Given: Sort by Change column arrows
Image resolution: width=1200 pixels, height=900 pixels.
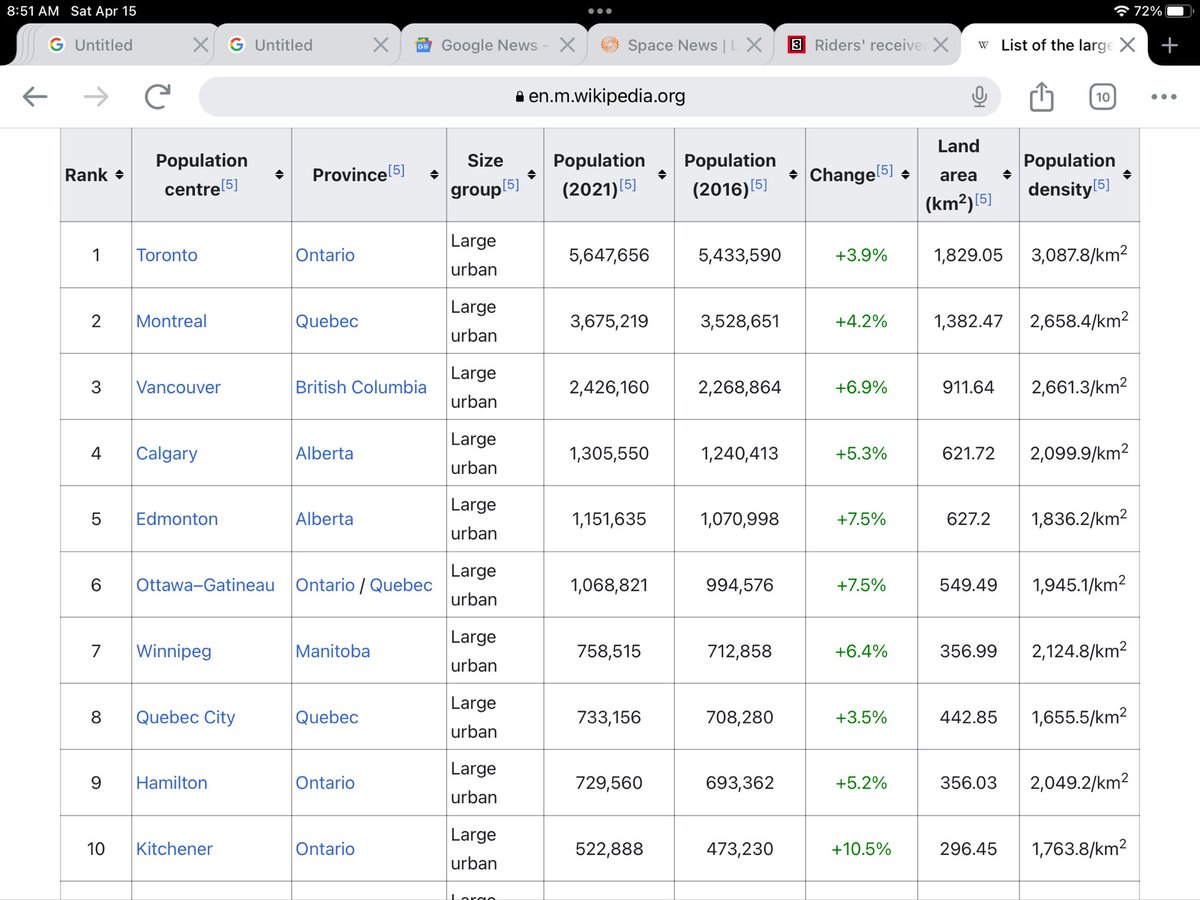Looking at the screenshot, I should (x=905, y=175).
